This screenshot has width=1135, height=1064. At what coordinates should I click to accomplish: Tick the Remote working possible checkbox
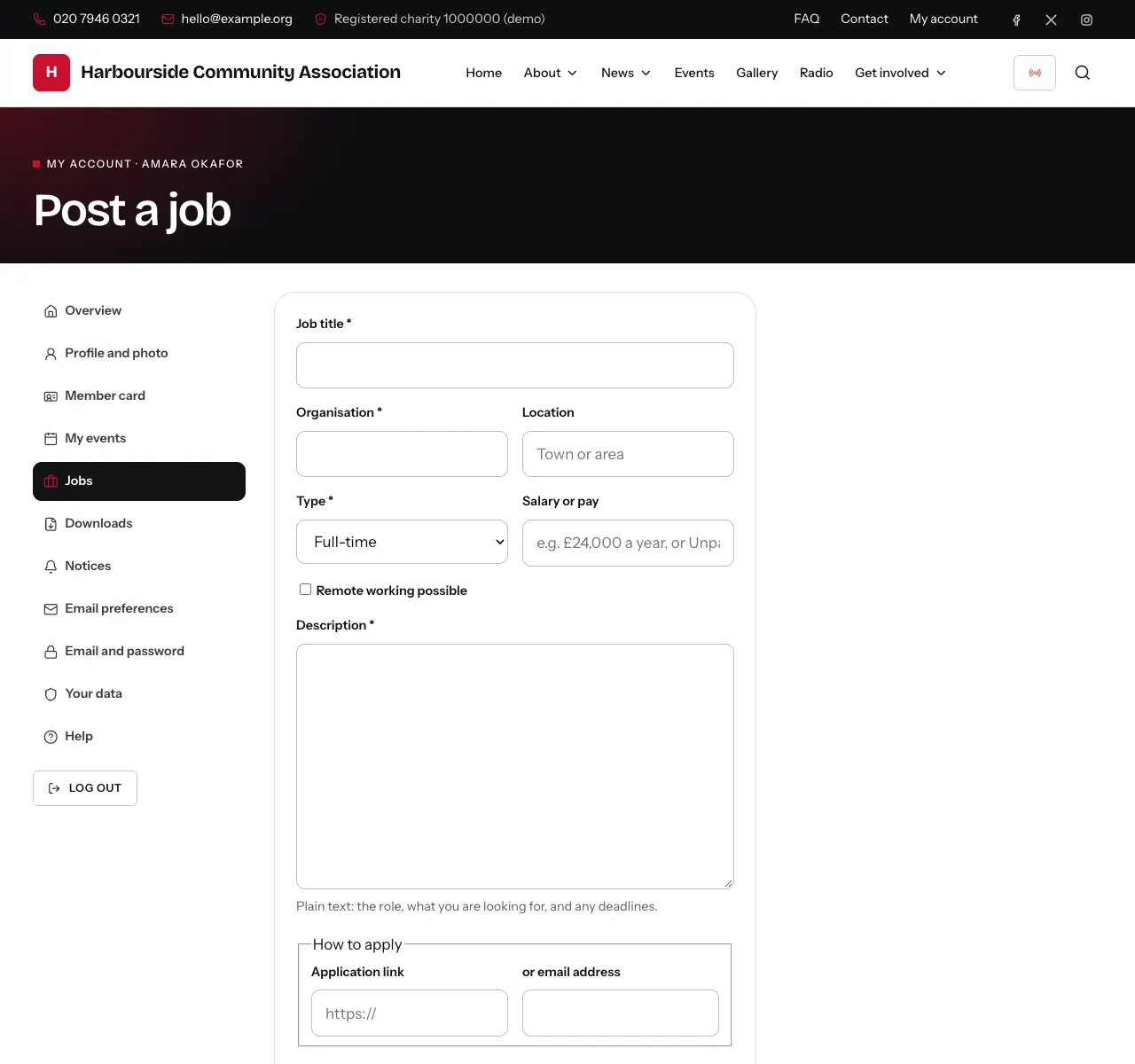coord(305,590)
